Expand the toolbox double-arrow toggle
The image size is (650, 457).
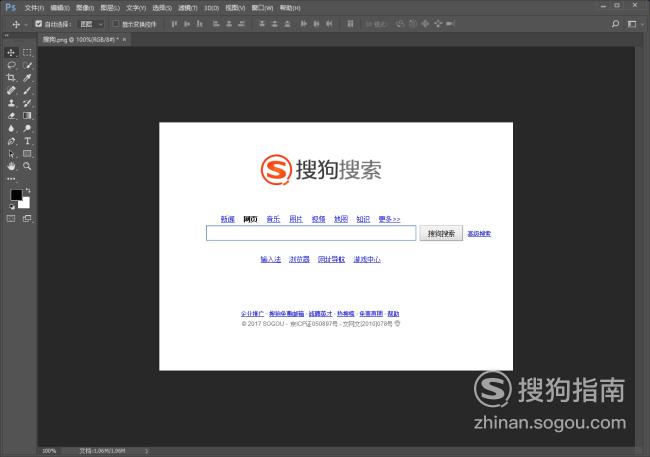coord(6,36)
